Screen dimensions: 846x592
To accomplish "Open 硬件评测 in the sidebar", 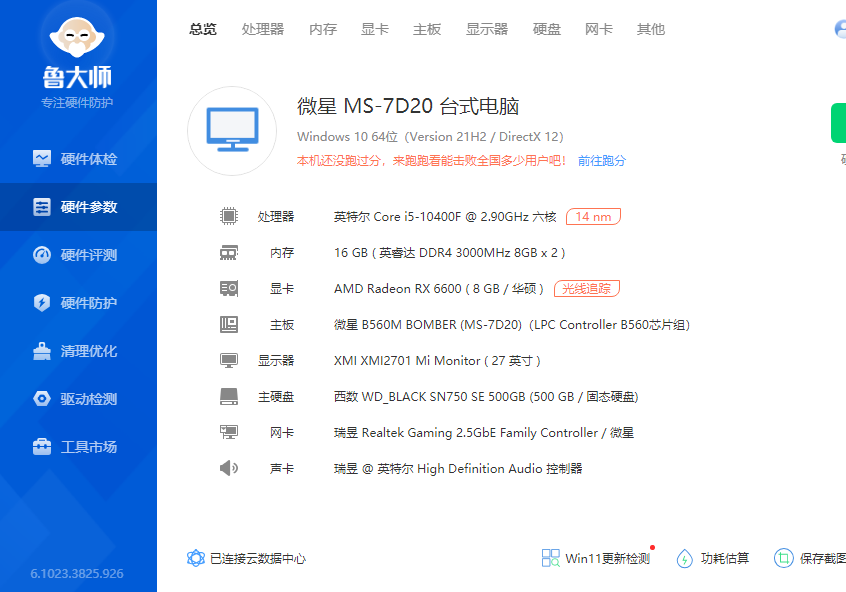I will 78,255.
